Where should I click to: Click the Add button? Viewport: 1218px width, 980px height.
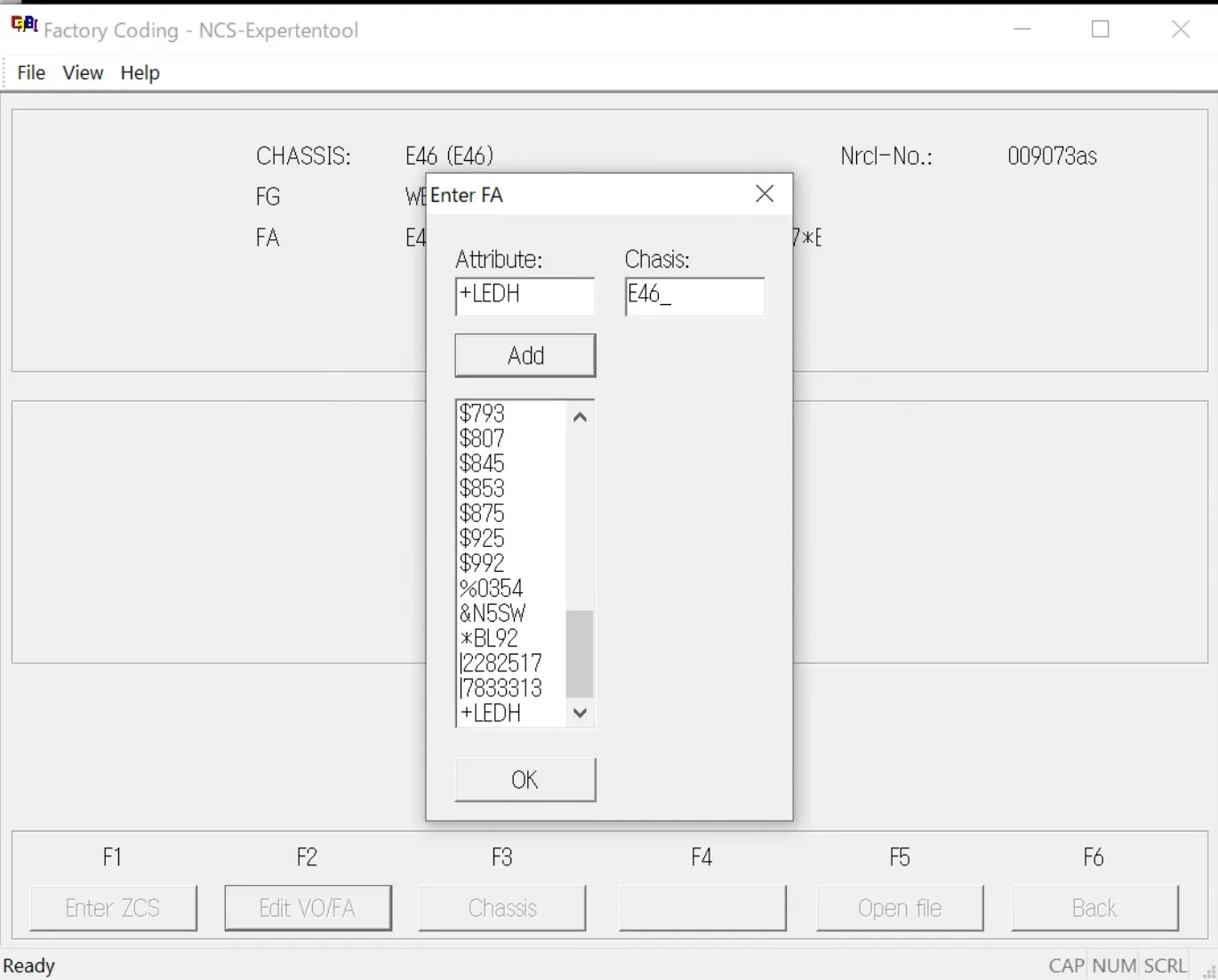[525, 356]
